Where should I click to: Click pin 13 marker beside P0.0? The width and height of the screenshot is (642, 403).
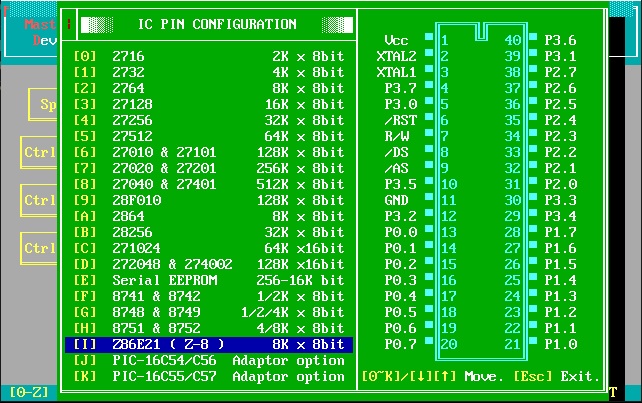pyautogui.click(x=429, y=228)
